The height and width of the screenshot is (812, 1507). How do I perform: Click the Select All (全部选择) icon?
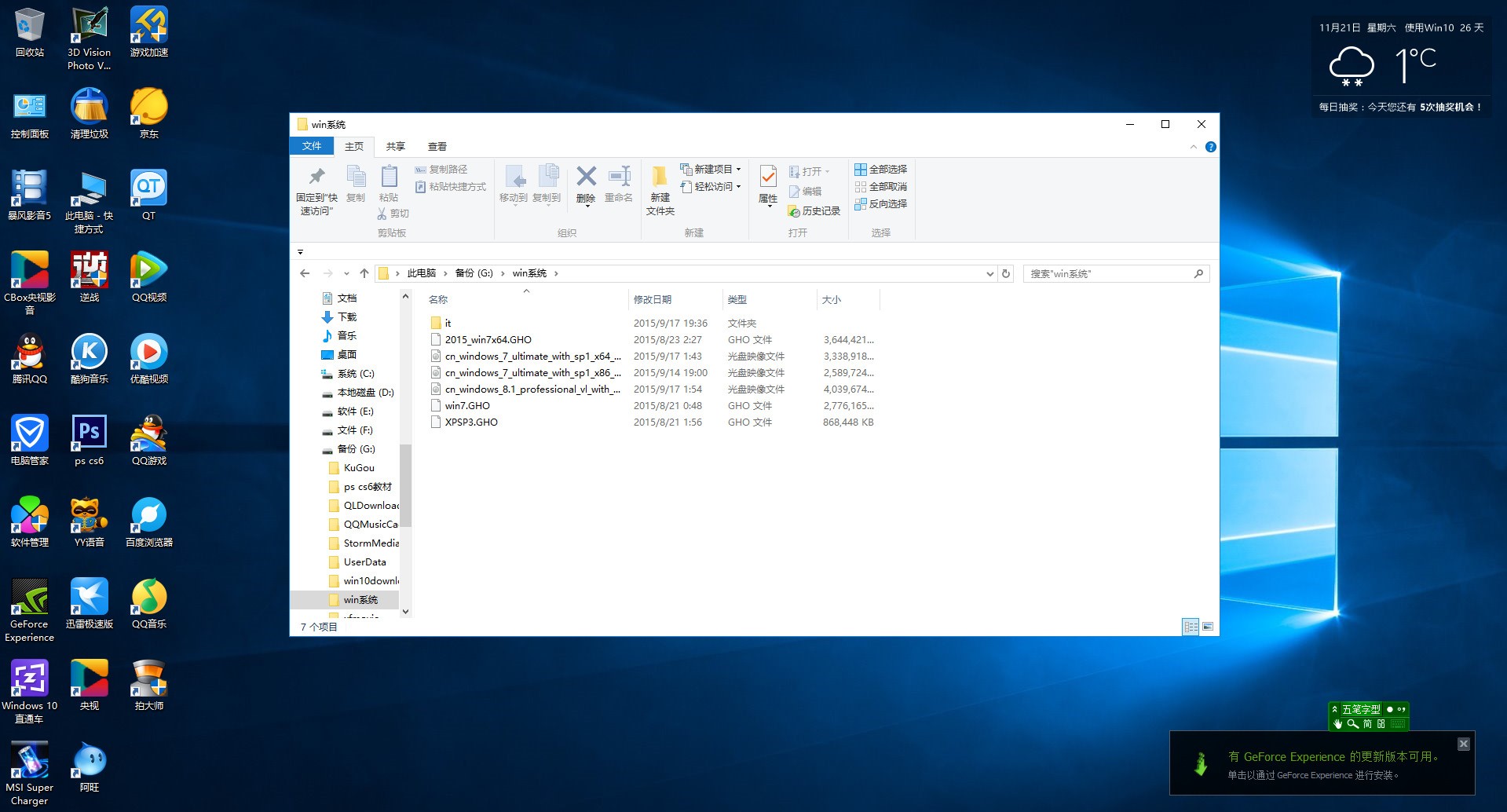point(861,170)
